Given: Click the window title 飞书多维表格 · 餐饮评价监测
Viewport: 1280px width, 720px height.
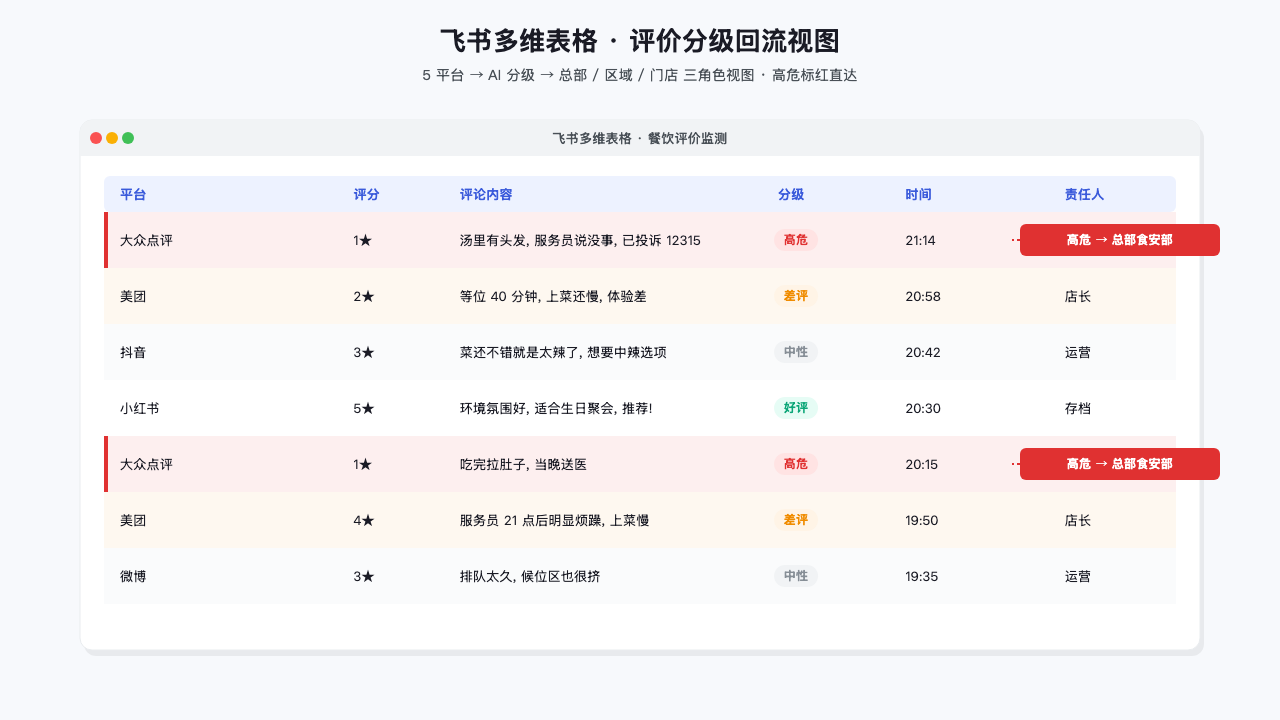Looking at the screenshot, I should [640, 138].
